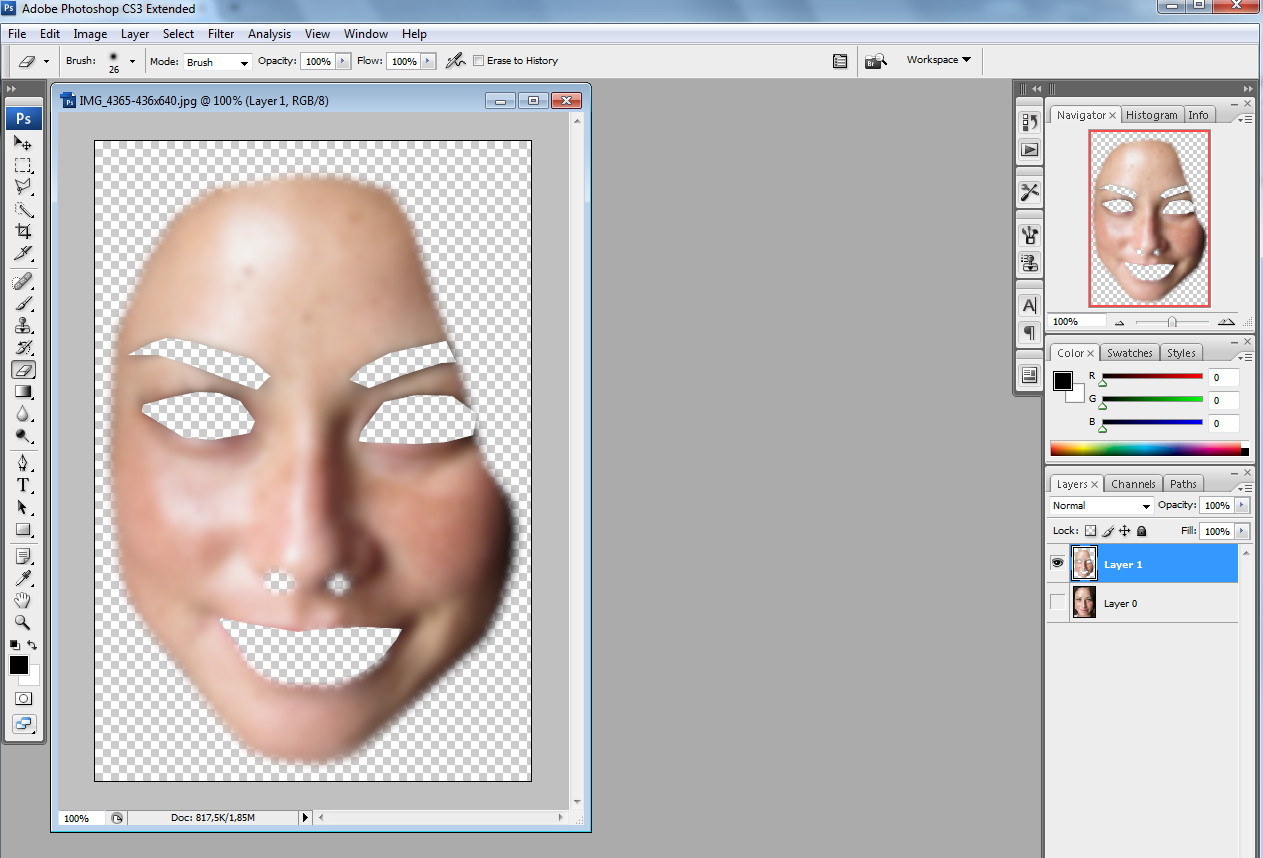Select the Hand tool
This screenshot has width=1263, height=858.
(23, 600)
